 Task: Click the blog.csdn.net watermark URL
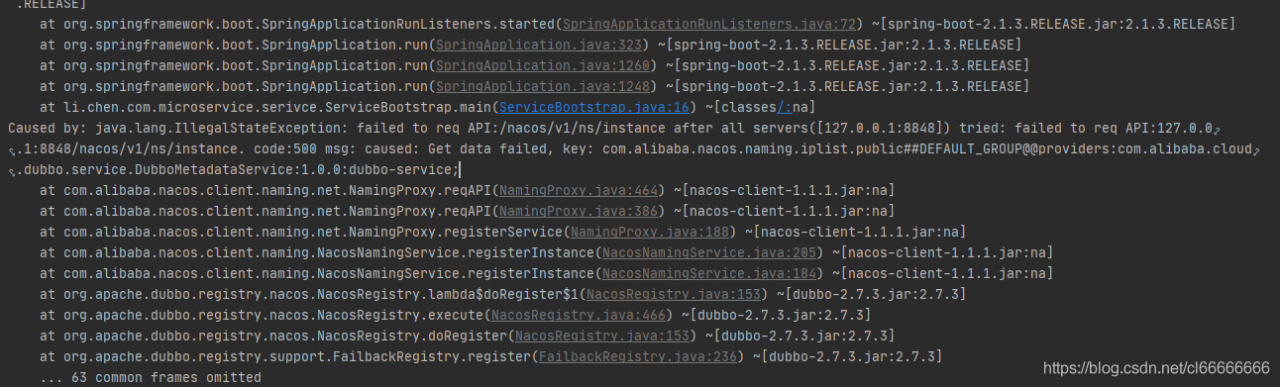(x=1157, y=367)
